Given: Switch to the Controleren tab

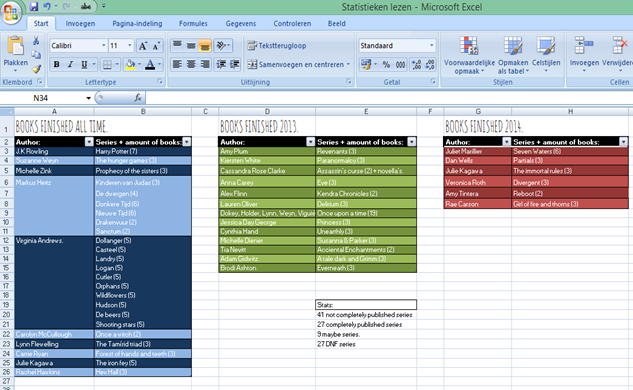Looking at the screenshot, I should pos(292,23).
